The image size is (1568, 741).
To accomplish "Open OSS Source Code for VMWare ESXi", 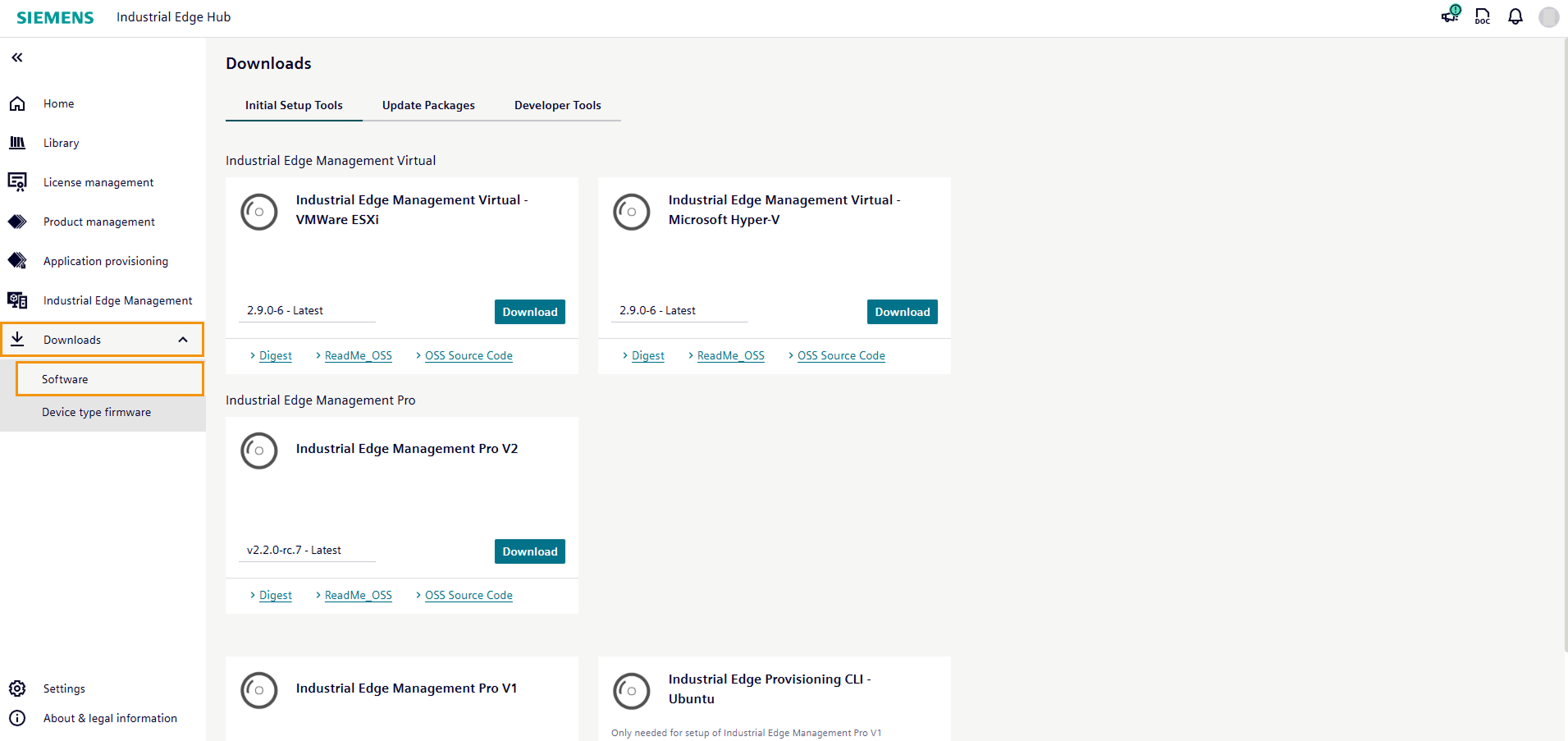I will point(469,355).
